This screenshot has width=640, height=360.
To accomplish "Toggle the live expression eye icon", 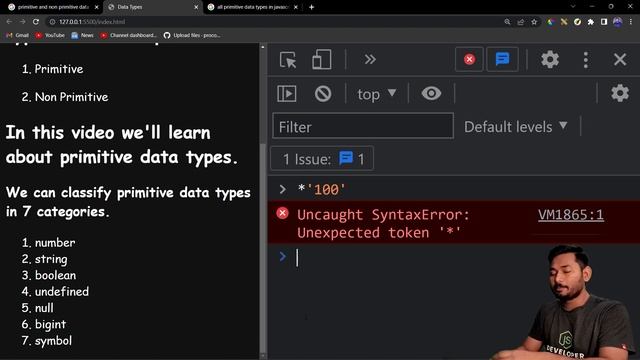I will click(x=431, y=93).
